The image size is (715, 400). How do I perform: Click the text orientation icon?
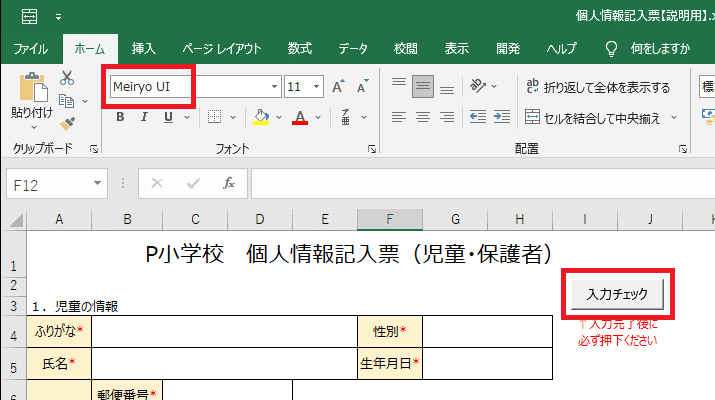478,86
